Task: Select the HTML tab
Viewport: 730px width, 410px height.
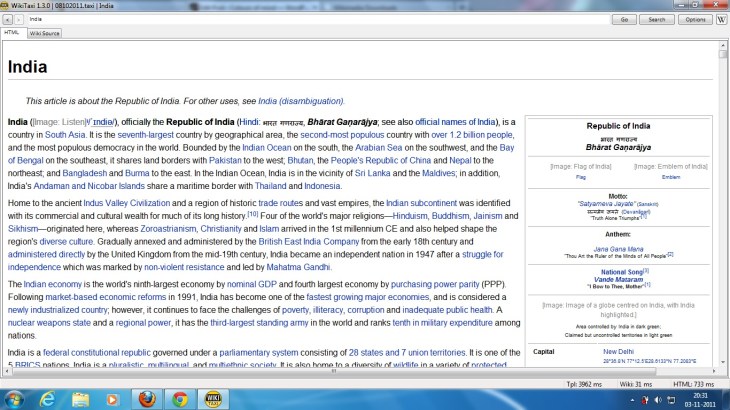Action: coord(12,33)
